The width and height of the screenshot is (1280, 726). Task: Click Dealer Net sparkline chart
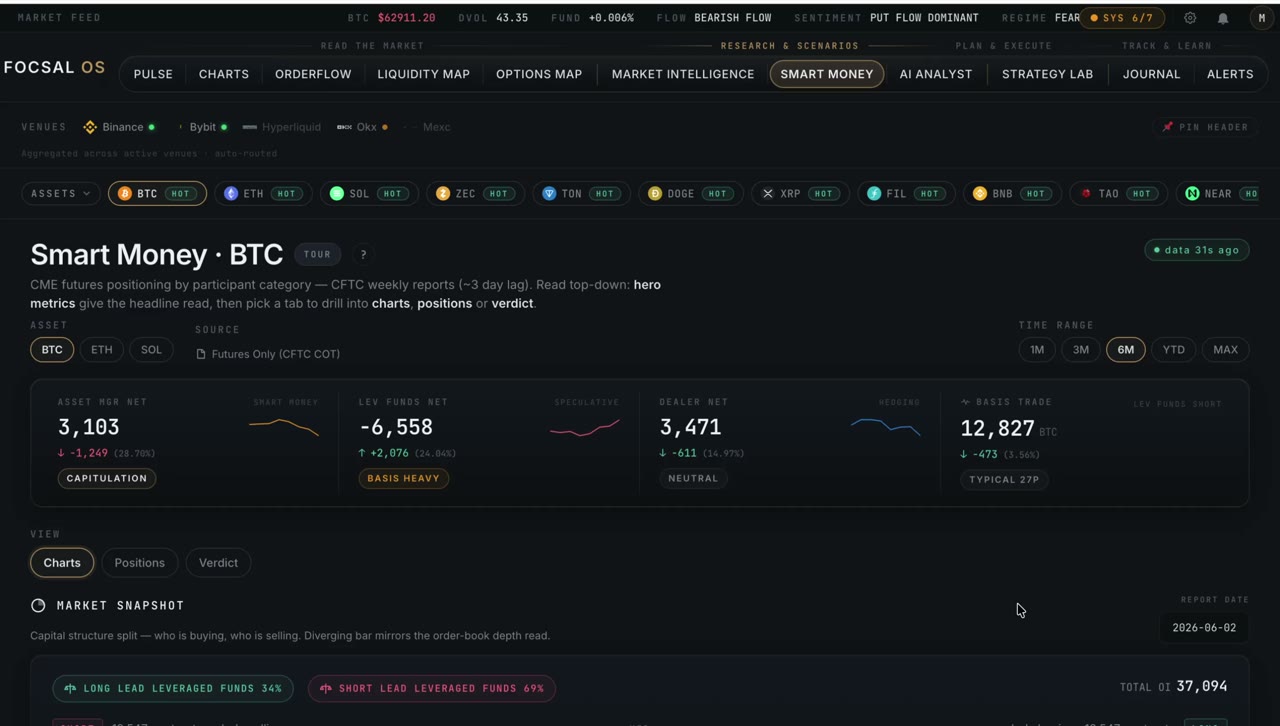tap(886, 427)
